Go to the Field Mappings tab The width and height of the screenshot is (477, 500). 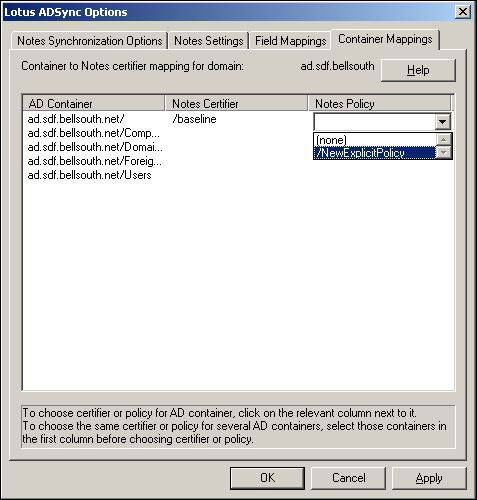[x=290, y=41]
